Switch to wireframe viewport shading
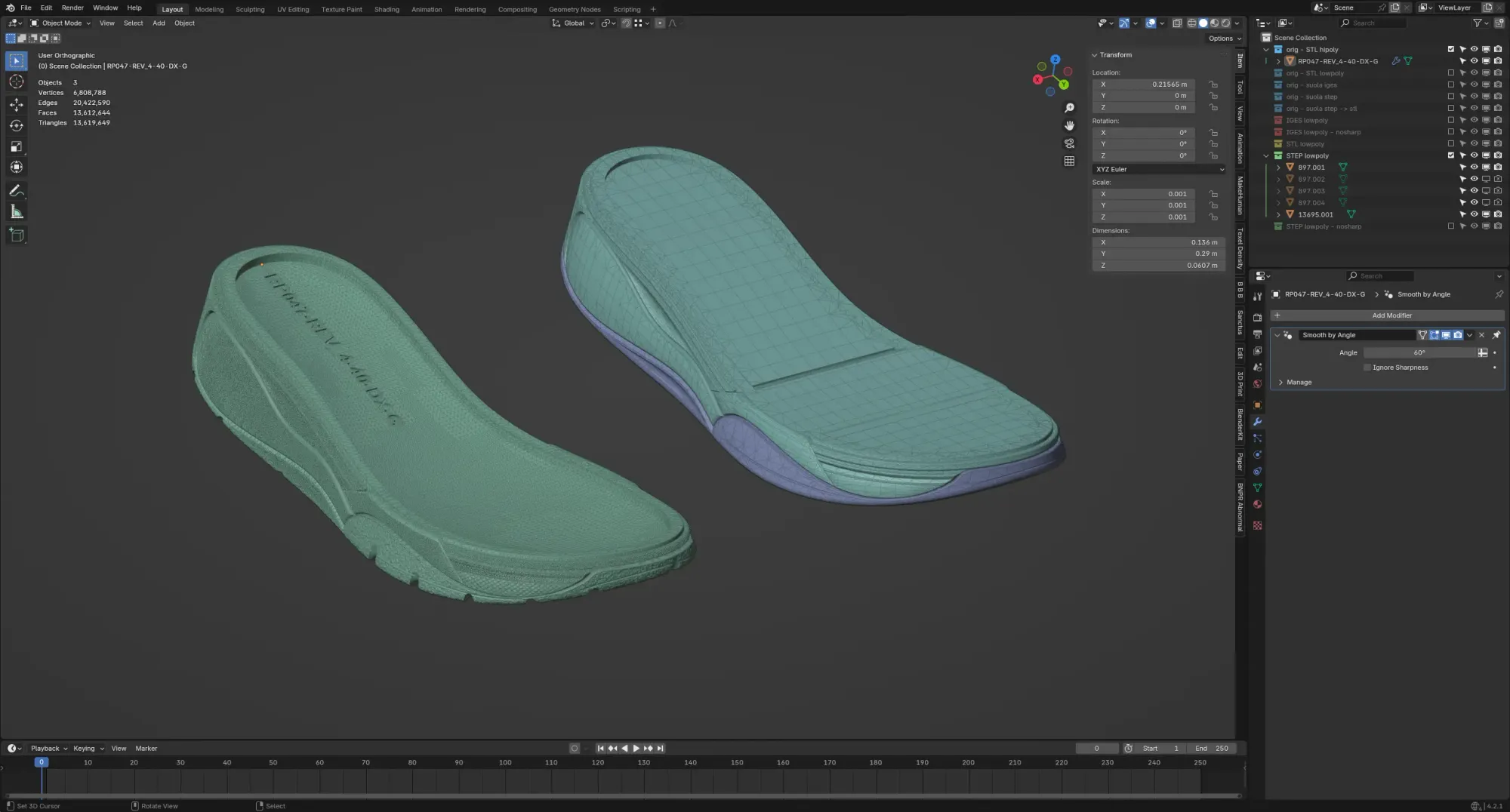Image resolution: width=1510 pixels, height=812 pixels. point(1192,23)
